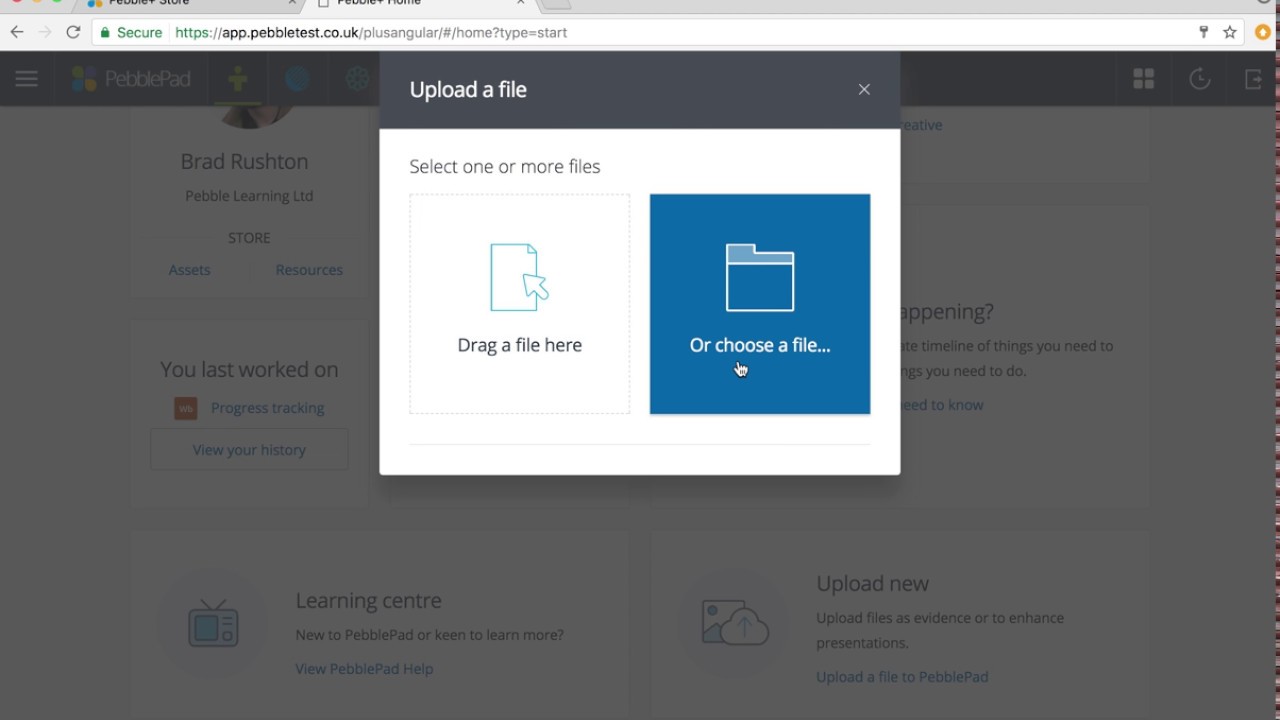Click the saved password key icon
This screenshot has width=1280, height=720.
pos(1204,32)
